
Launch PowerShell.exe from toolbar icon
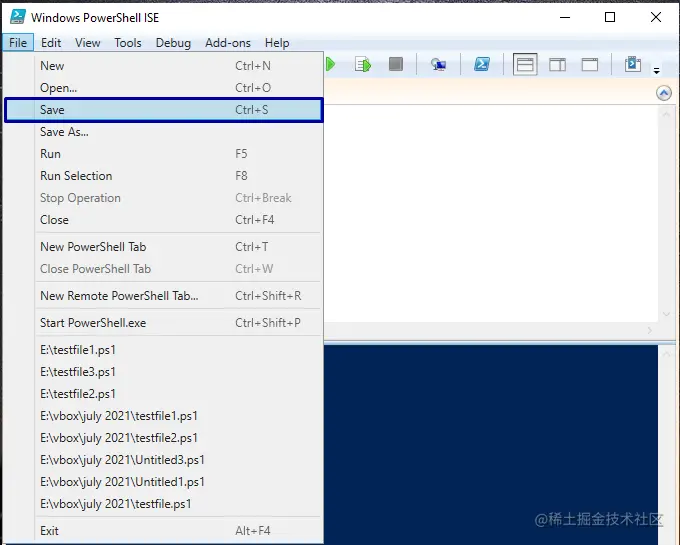click(482, 64)
